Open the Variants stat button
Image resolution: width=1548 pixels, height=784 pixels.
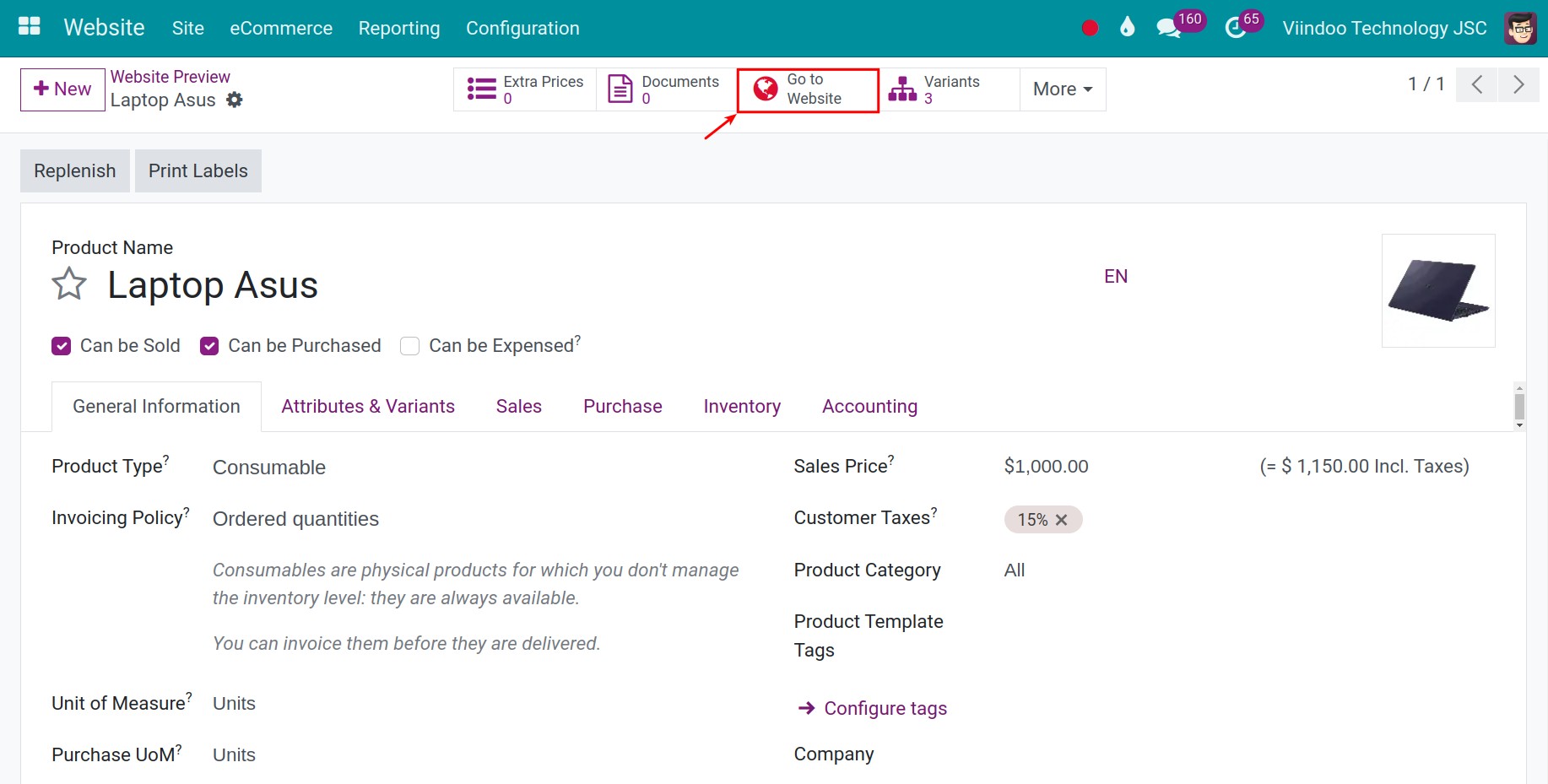pos(950,89)
